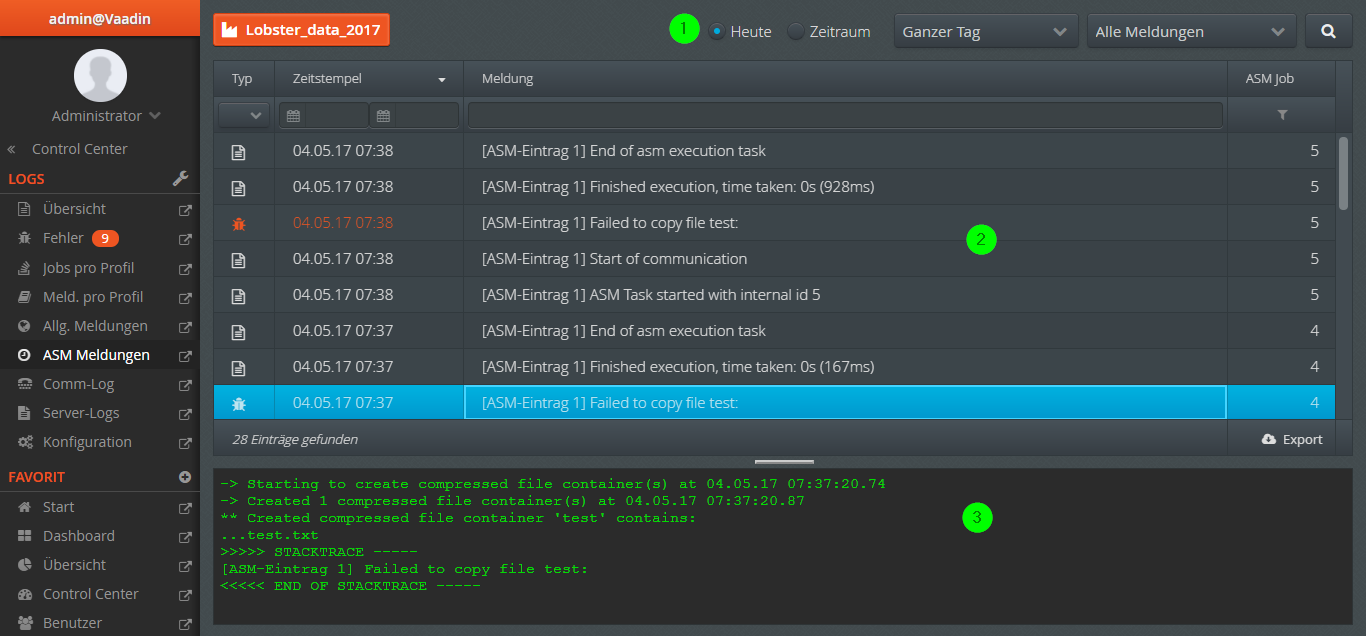The width and height of the screenshot is (1366, 636).
Task: Open first calendar picker in Zeitstempel filter
Action: click(x=293, y=116)
